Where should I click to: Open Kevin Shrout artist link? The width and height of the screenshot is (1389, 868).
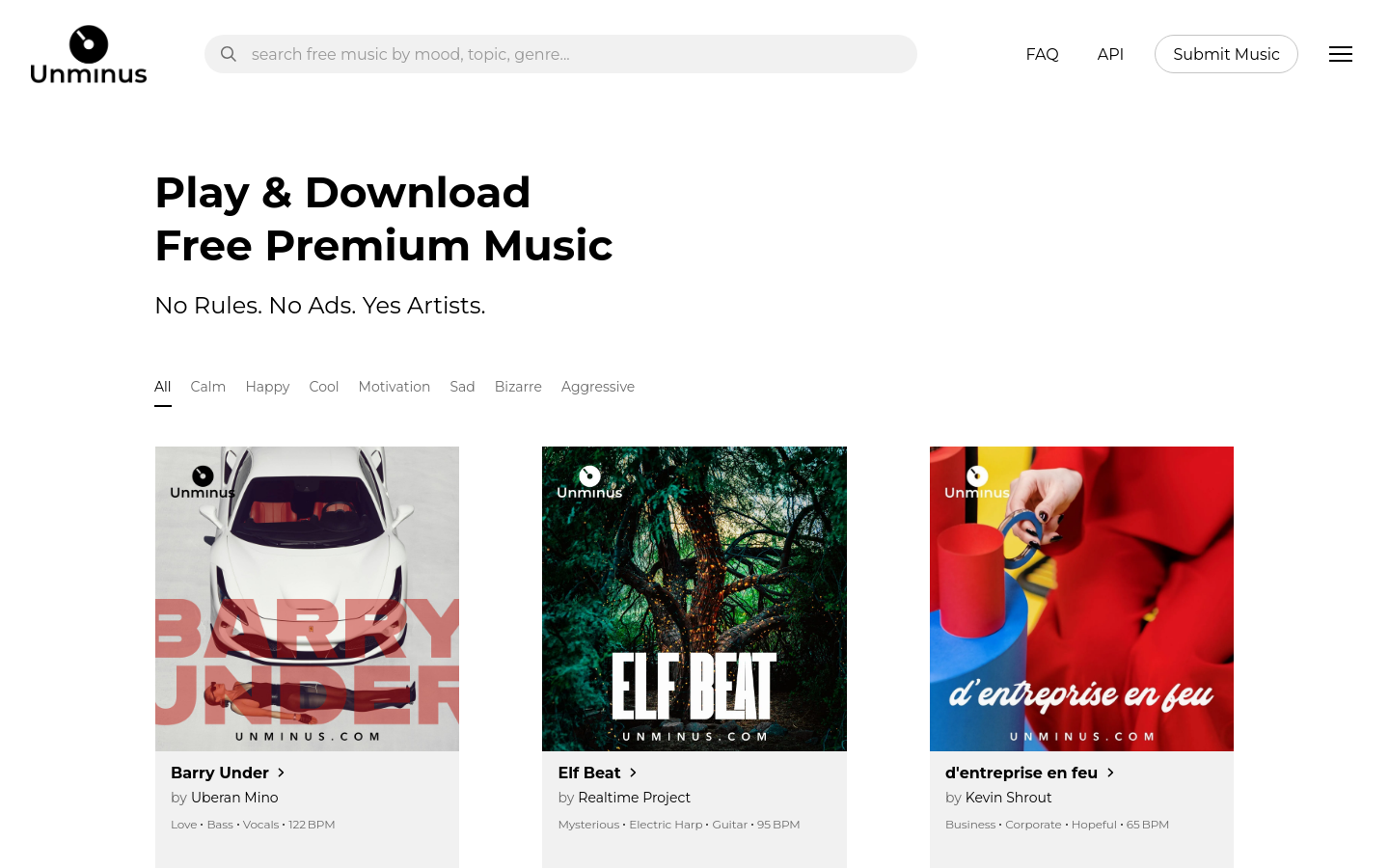pyautogui.click(x=1008, y=798)
